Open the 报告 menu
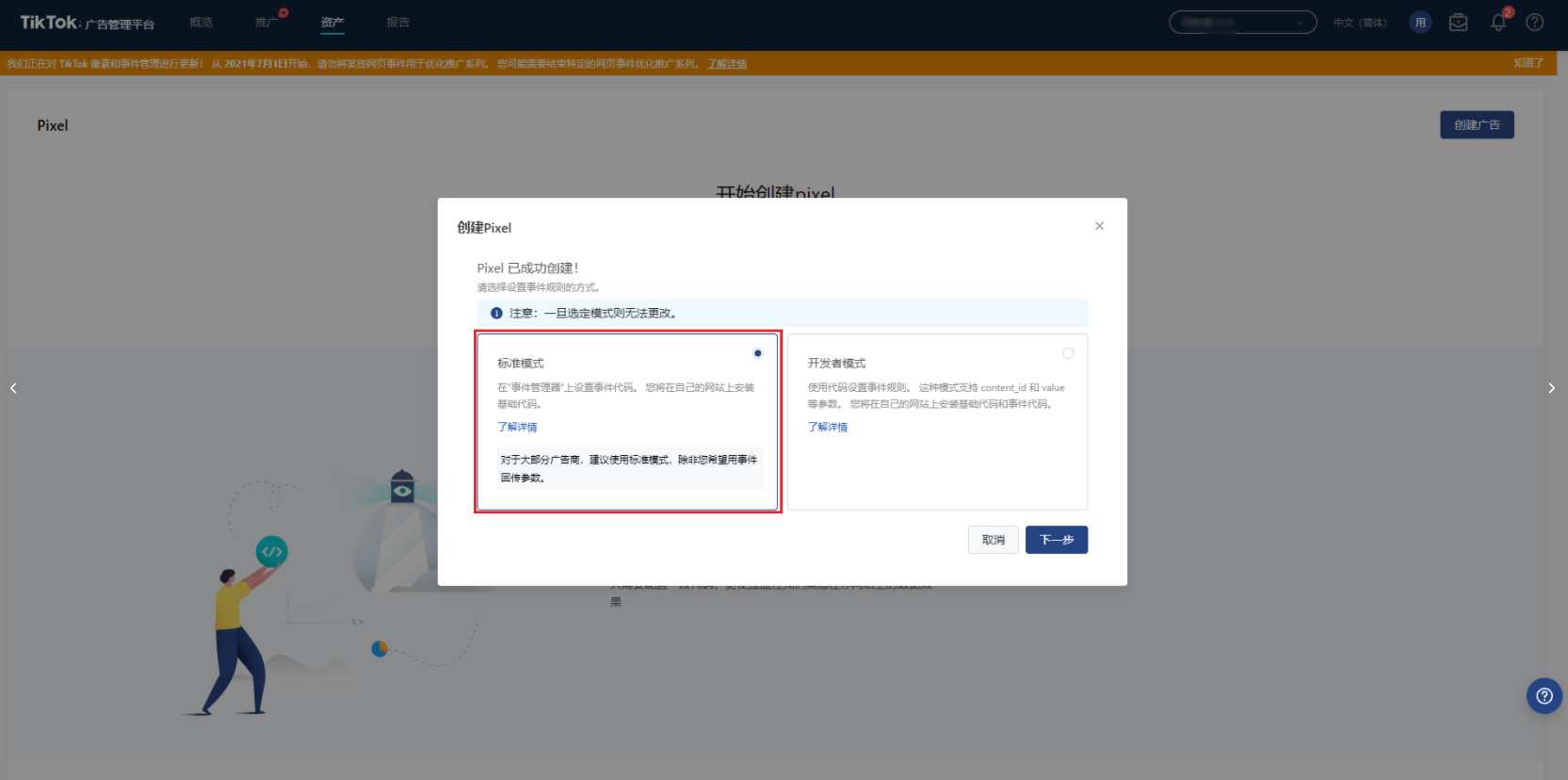The height and width of the screenshot is (780, 1568). (x=398, y=23)
